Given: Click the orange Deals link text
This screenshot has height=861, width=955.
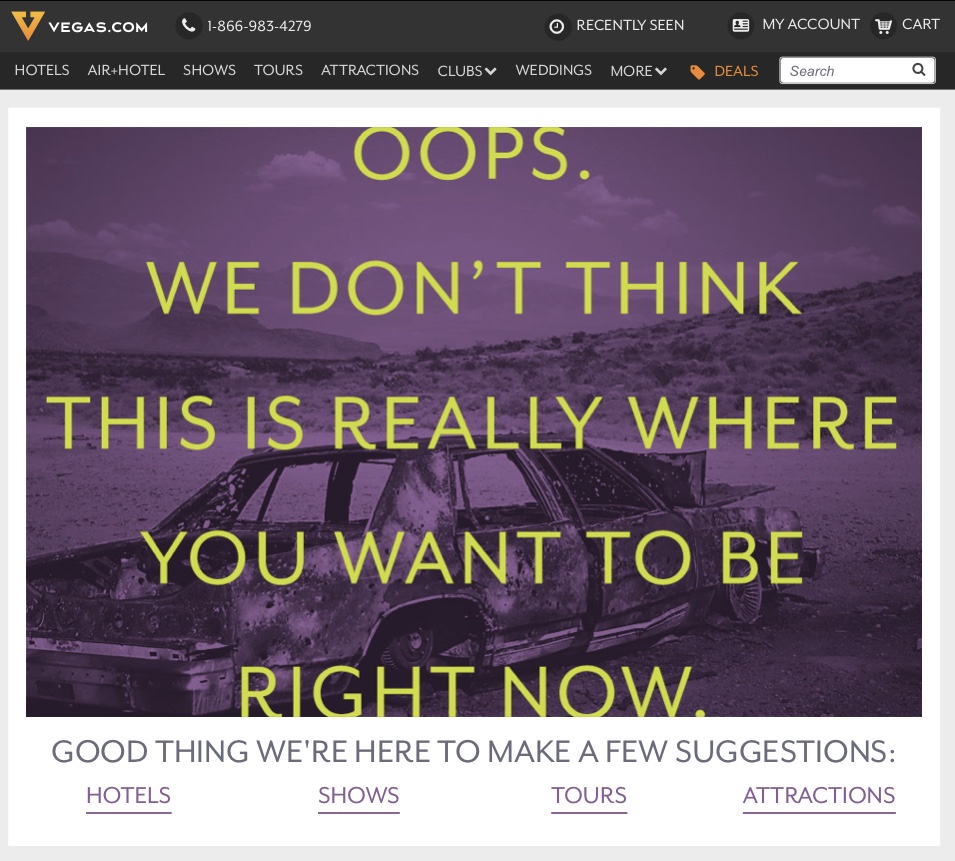Looking at the screenshot, I should pos(736,71).
